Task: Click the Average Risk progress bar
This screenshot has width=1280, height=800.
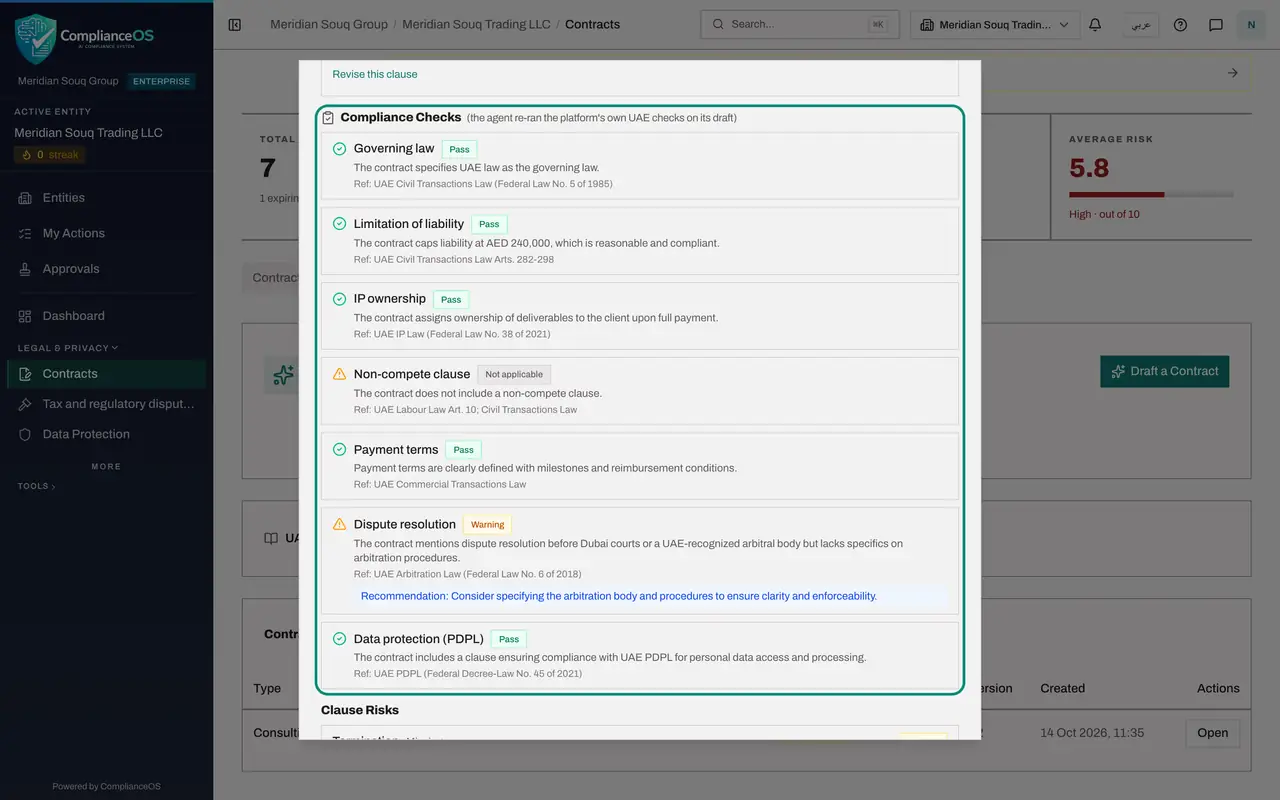Action: pyautogui.click(x=1151, y=194)
